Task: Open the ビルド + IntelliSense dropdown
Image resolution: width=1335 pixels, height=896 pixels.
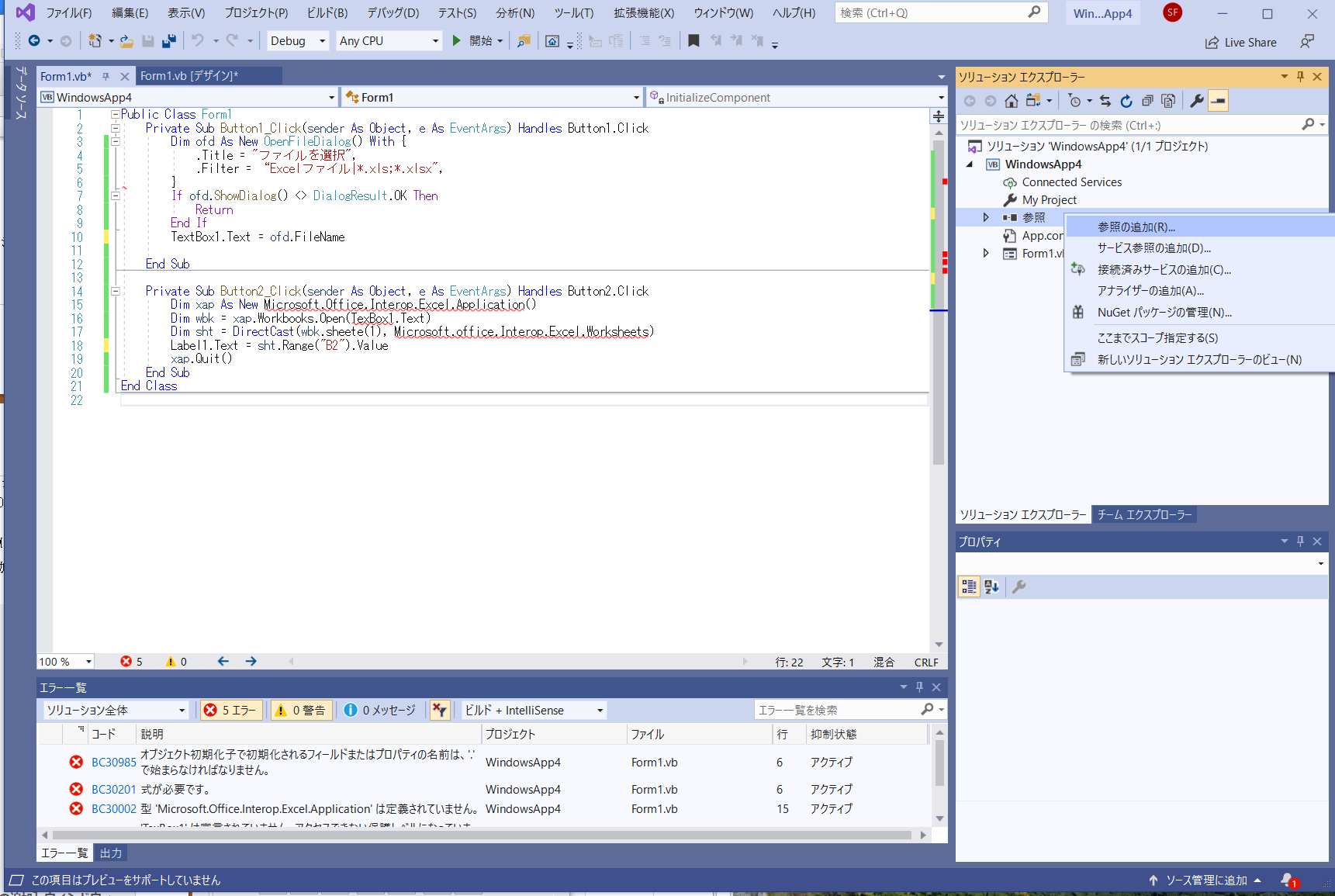Action: tap(534, 710)
